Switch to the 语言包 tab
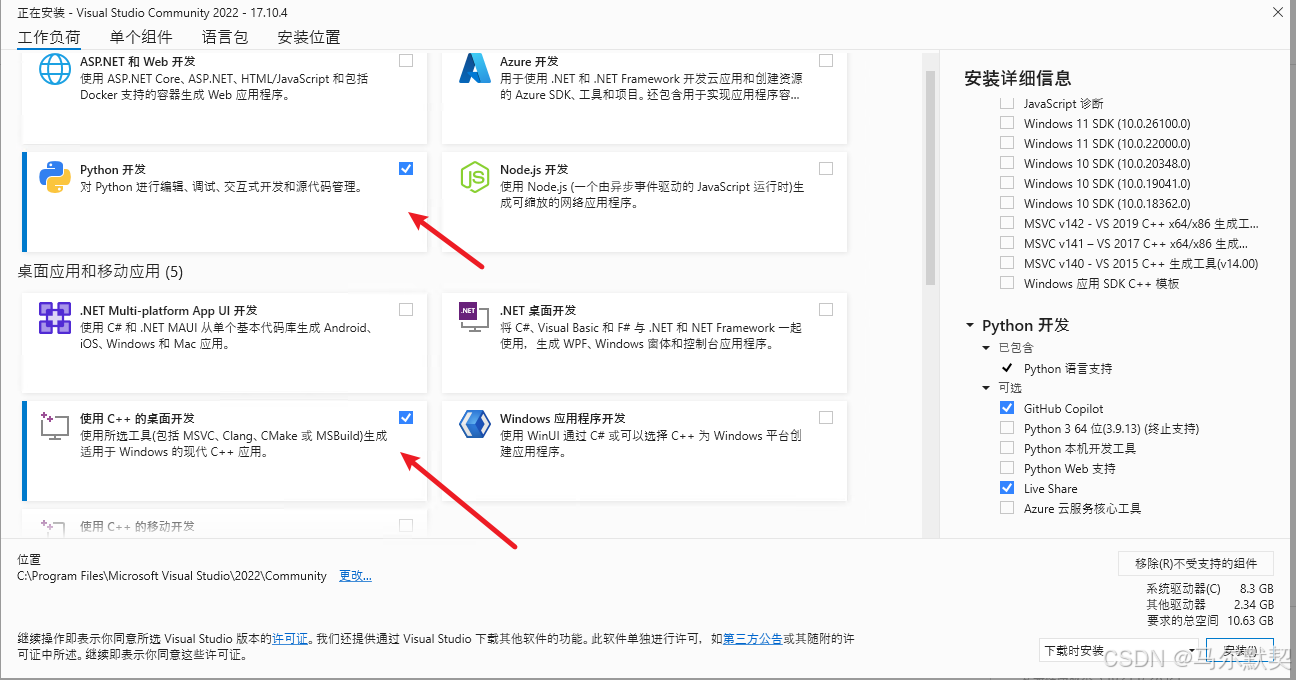This screenshot has height=680, width=1296. click(225, 37)
